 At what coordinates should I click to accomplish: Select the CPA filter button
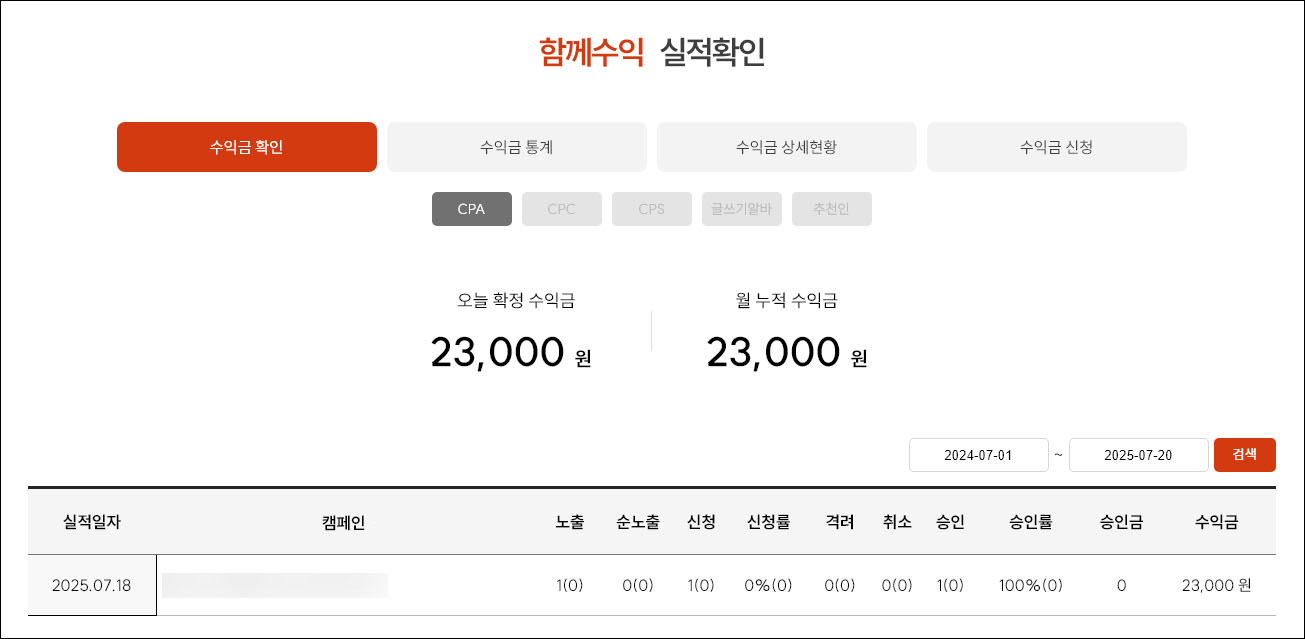pos(471,209)
